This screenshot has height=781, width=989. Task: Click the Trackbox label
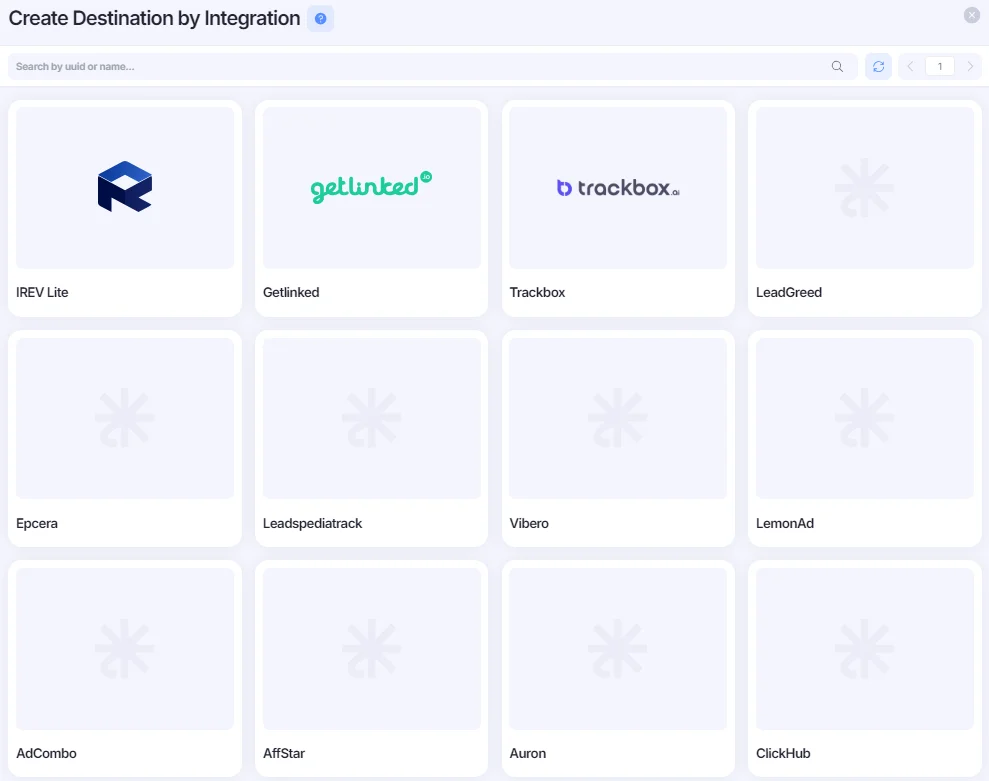(x=537, y=292)
